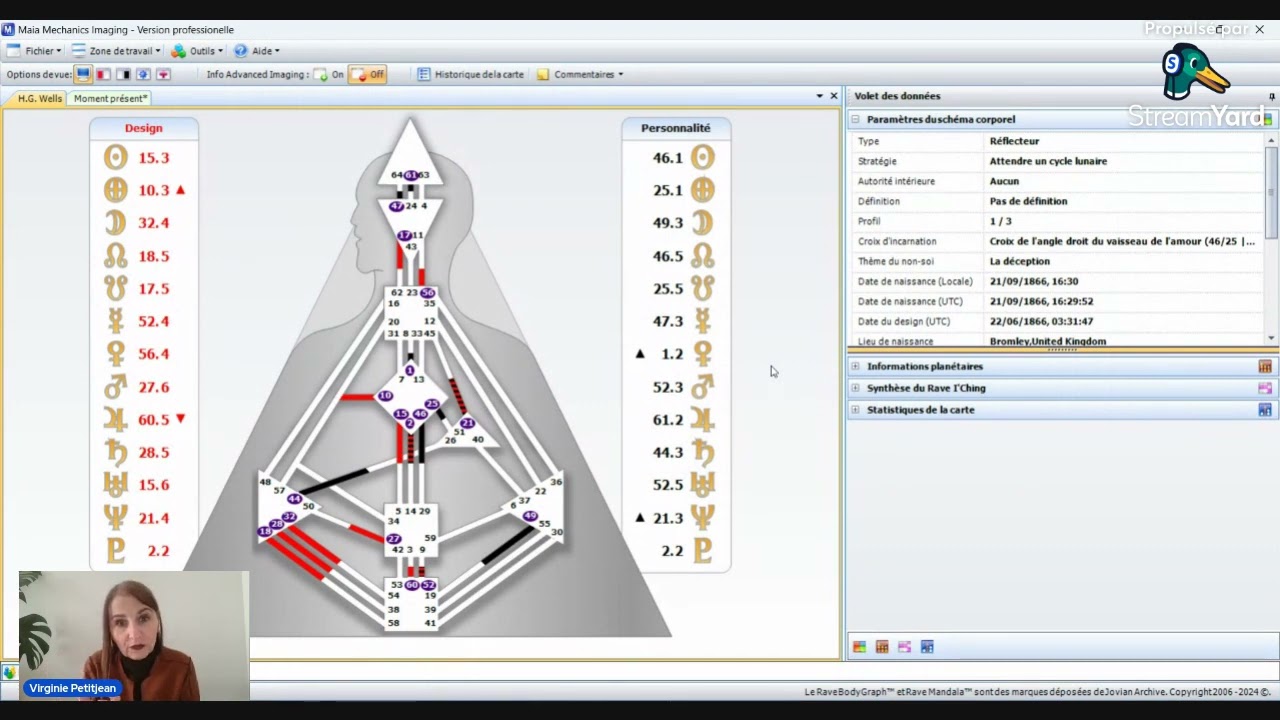Click the multicolor bodygraph icon in bottom panel bar
Viewport: 1280px width, 720px height.
click(x=859, y=647)
